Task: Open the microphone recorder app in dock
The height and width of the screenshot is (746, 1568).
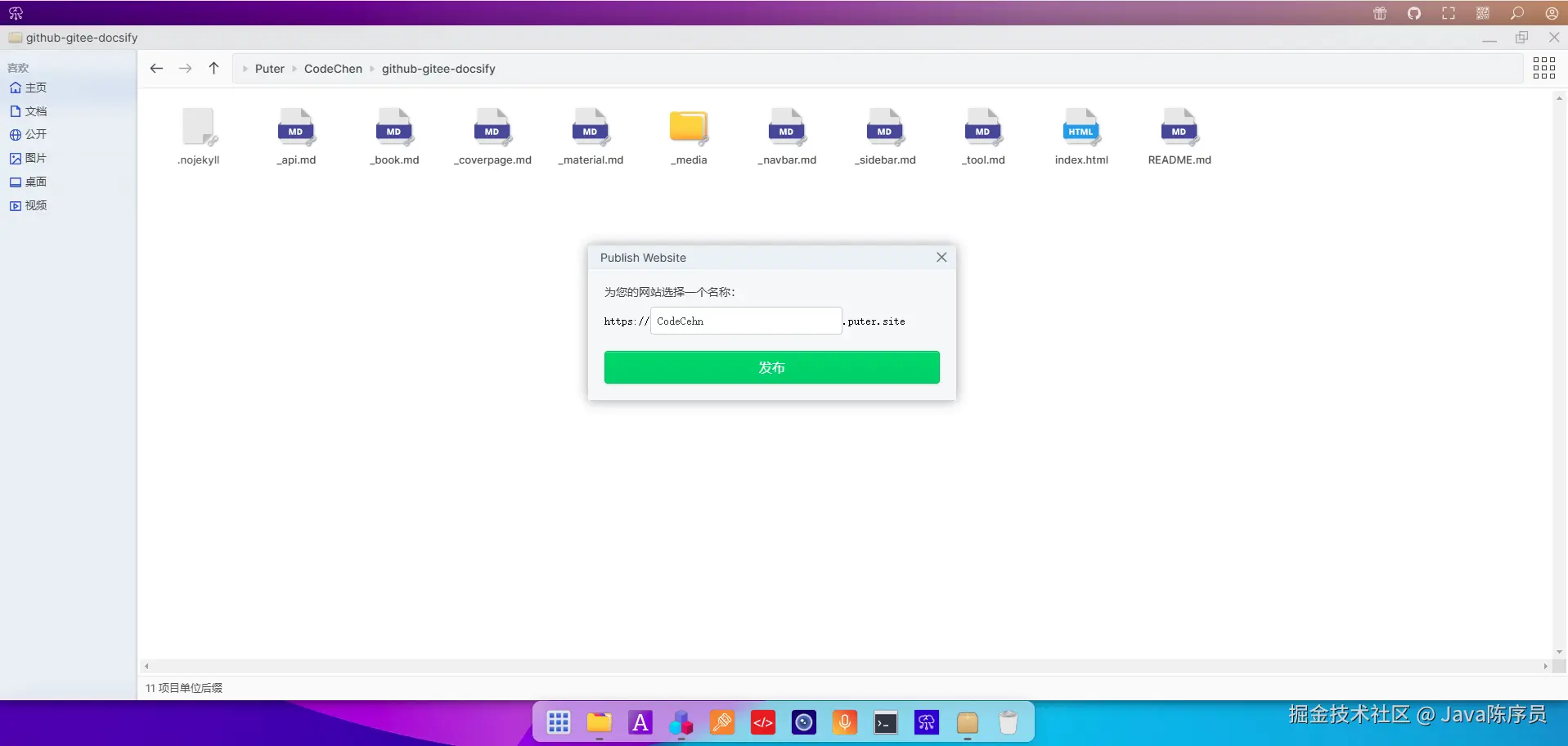Action: pos(845,722)
